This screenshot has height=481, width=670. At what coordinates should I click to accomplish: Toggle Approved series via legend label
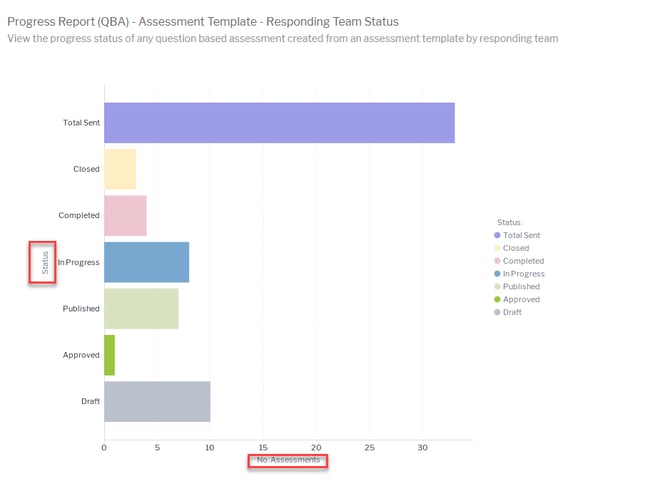[x=521, y=299]
